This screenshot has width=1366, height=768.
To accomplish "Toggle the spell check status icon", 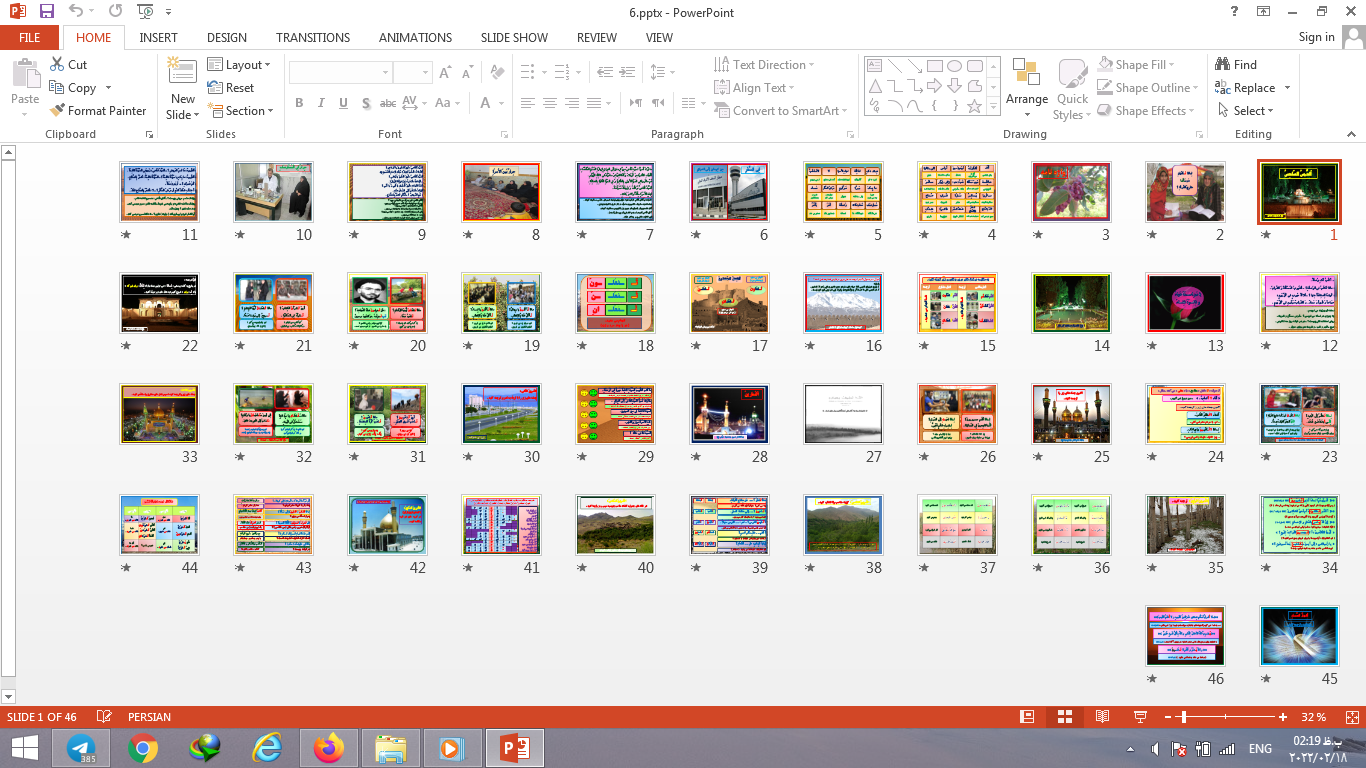I will [x=104, y=717].
